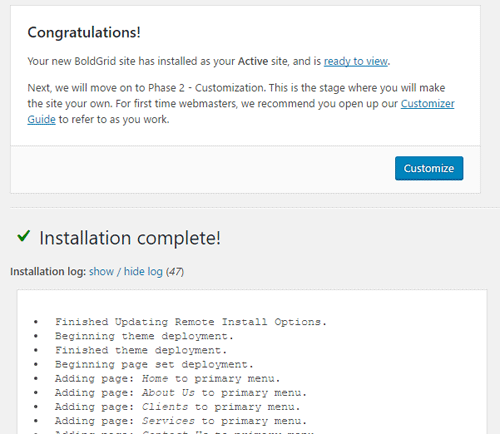Click the bold word 'Active'

(x=253, y=61)
